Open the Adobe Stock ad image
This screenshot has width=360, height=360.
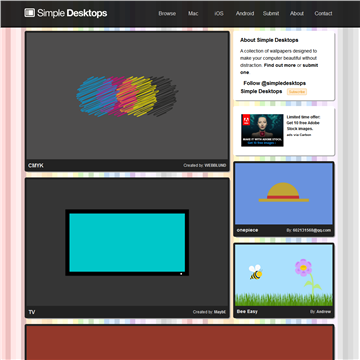tap(262, 130)
